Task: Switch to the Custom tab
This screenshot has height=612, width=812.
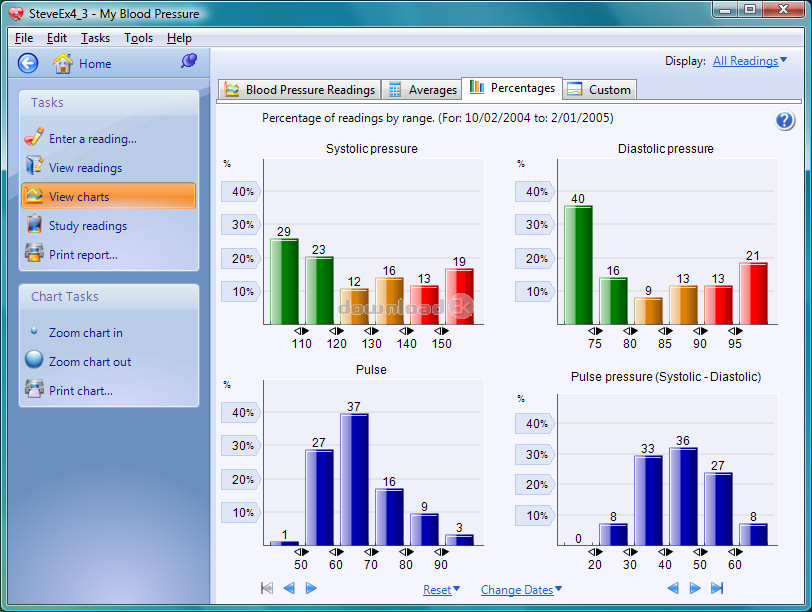Action: [x=599, y=90]
